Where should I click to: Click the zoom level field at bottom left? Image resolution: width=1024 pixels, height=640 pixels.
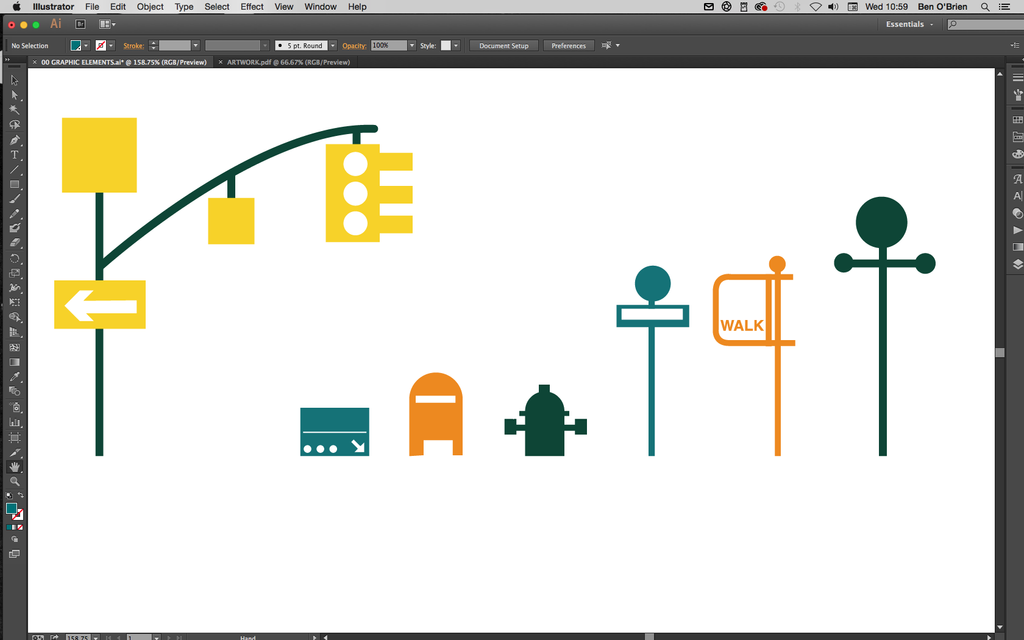(x=80, y=637)
